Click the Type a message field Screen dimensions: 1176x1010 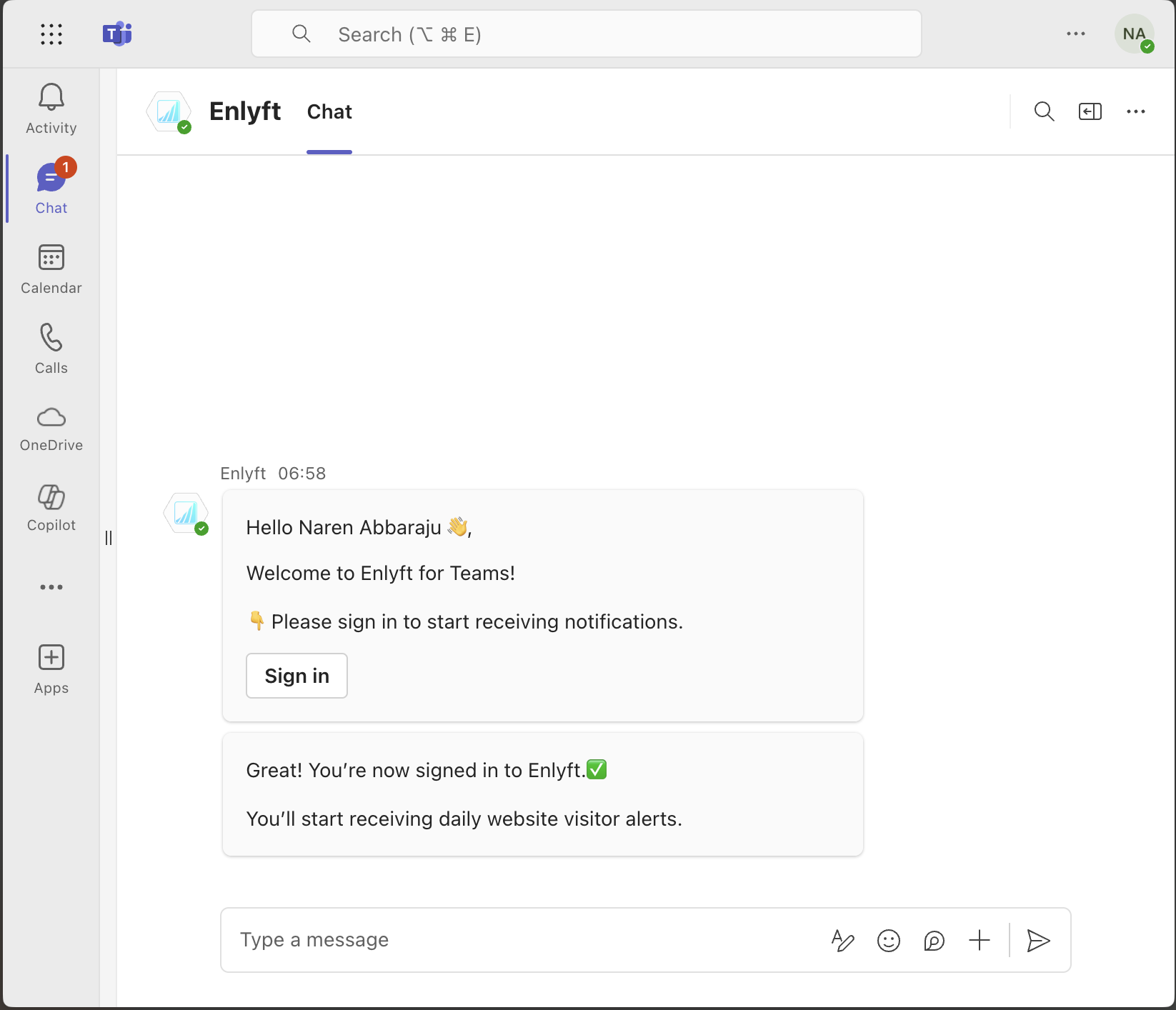529,940
